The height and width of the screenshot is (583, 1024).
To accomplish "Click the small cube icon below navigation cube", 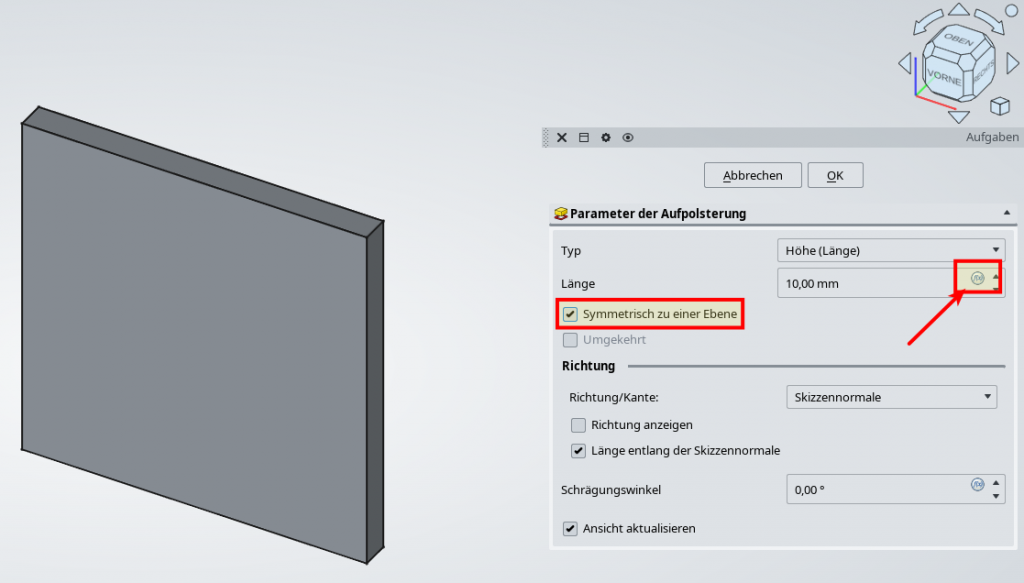I will [998, 106].
